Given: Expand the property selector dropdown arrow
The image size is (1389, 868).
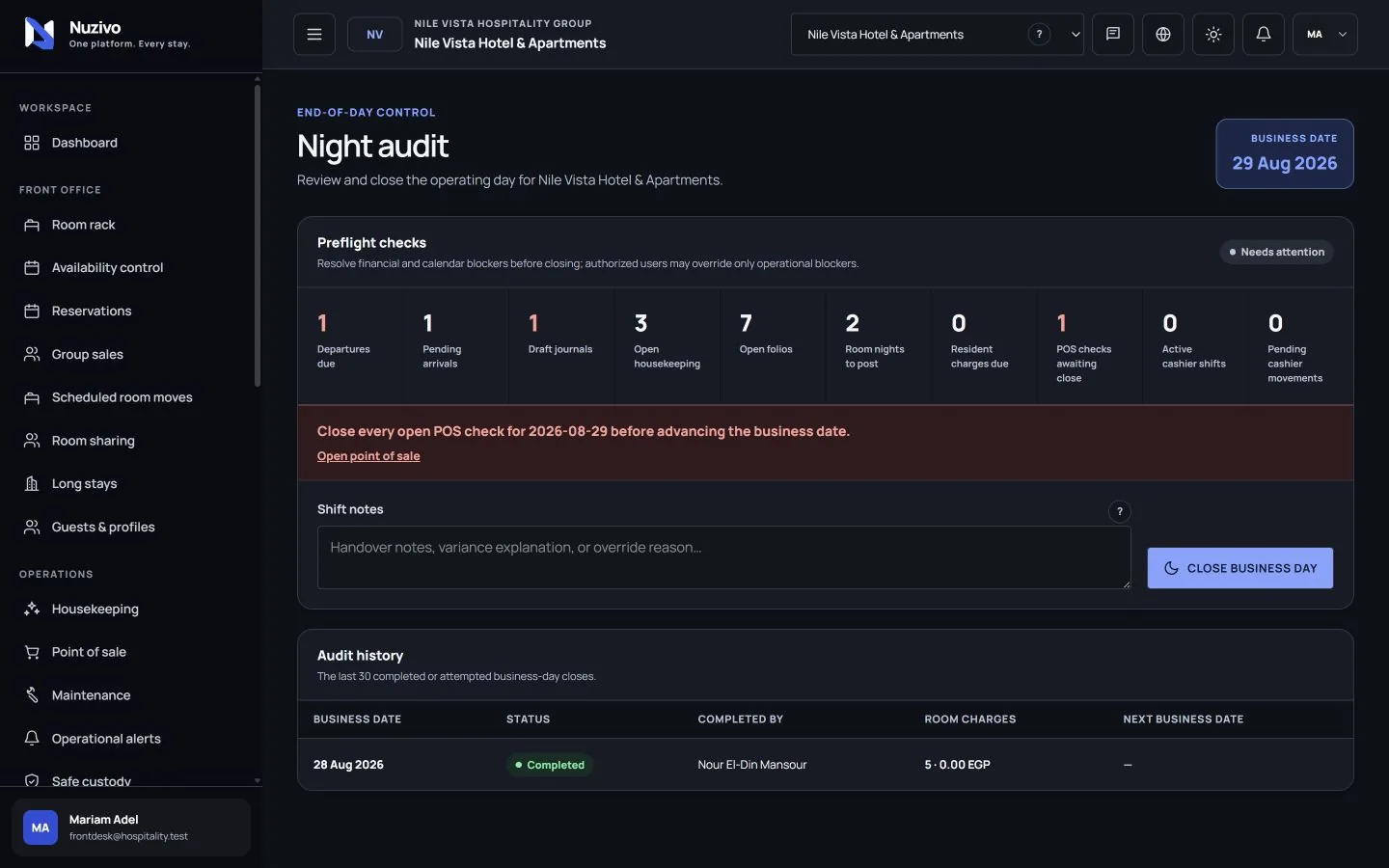Looking at the screenshot, I should click(x=1076, y=35).
